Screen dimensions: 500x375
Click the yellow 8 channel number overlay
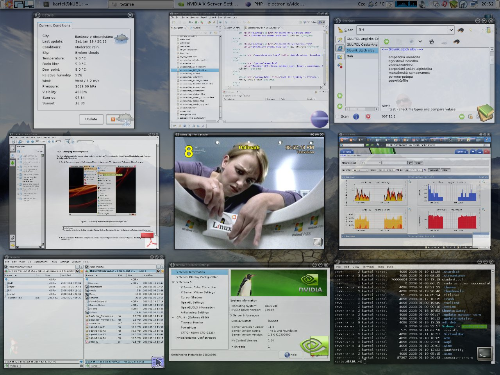pos(189,152)
